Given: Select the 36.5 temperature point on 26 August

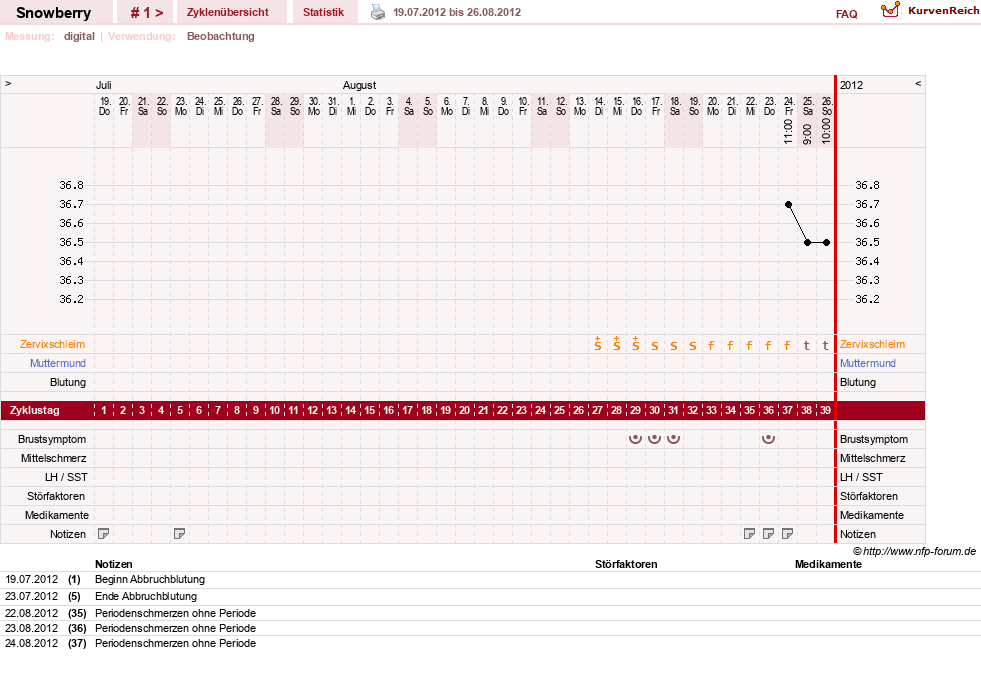Looking at the screenshot, I should [826, 242].
